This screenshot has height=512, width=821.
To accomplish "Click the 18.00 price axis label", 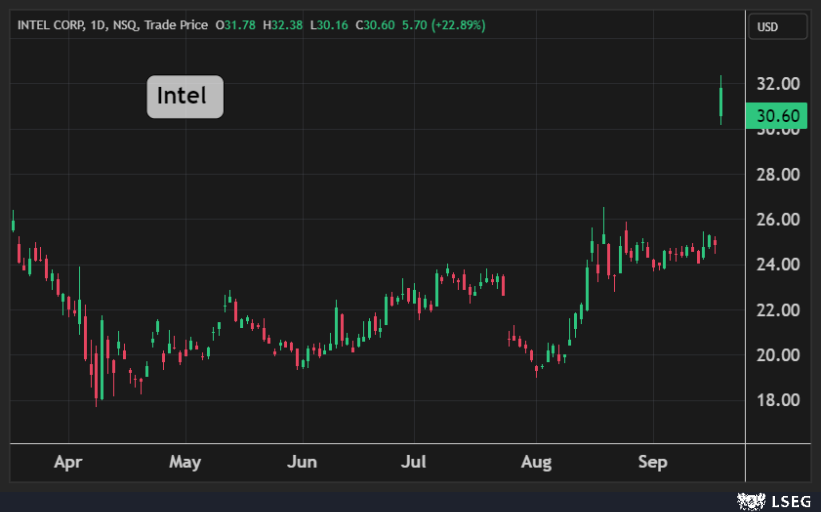I will click(x=777, y=400).
